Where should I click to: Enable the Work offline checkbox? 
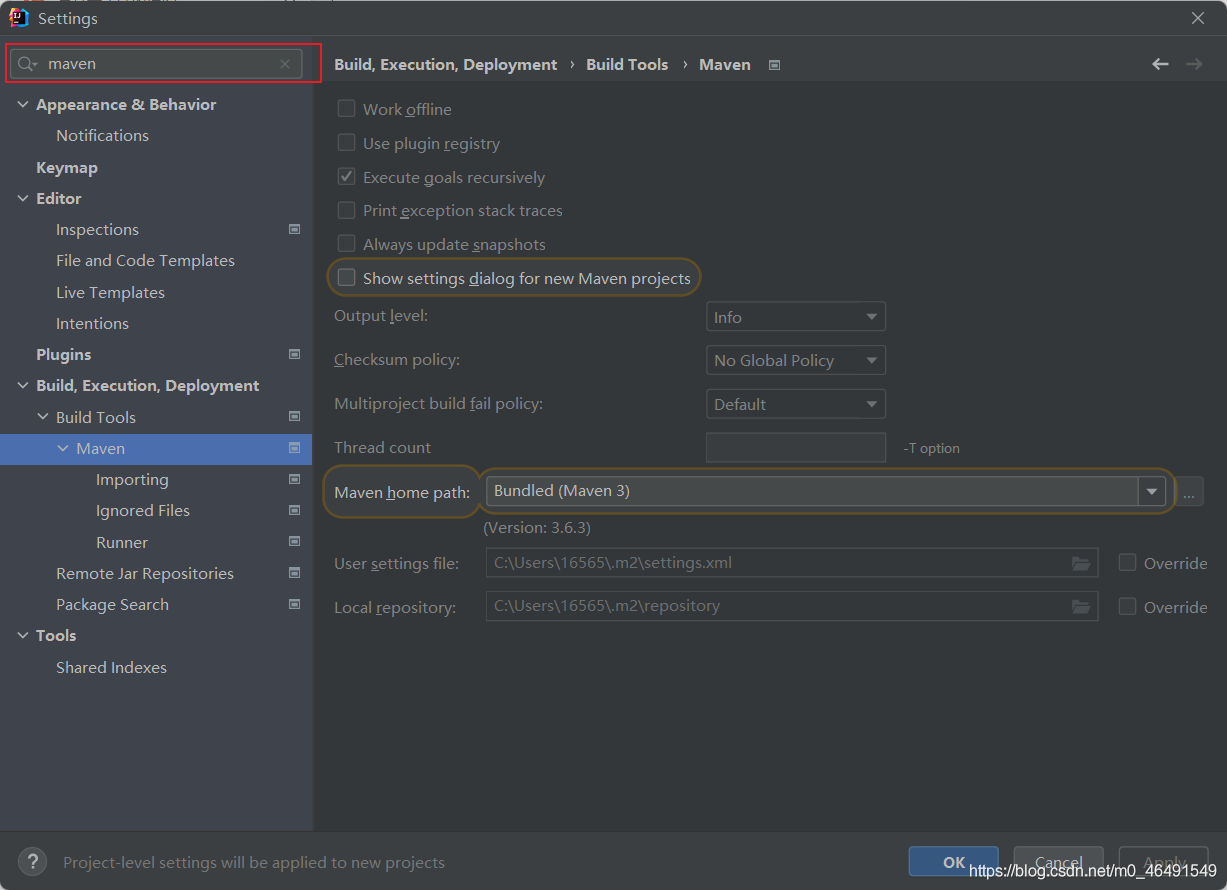[x=346, y=109]
